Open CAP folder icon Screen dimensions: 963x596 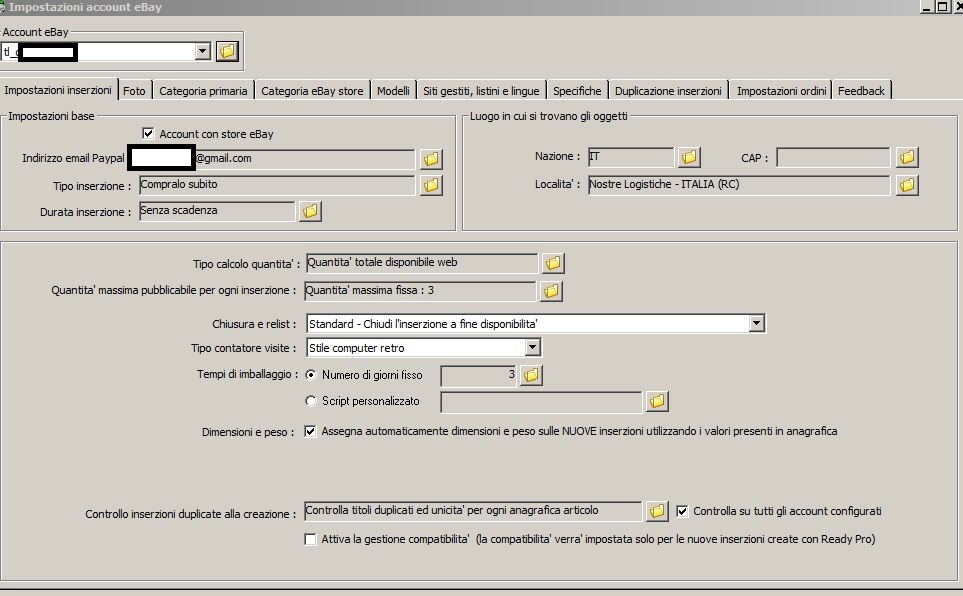[907, 157]
